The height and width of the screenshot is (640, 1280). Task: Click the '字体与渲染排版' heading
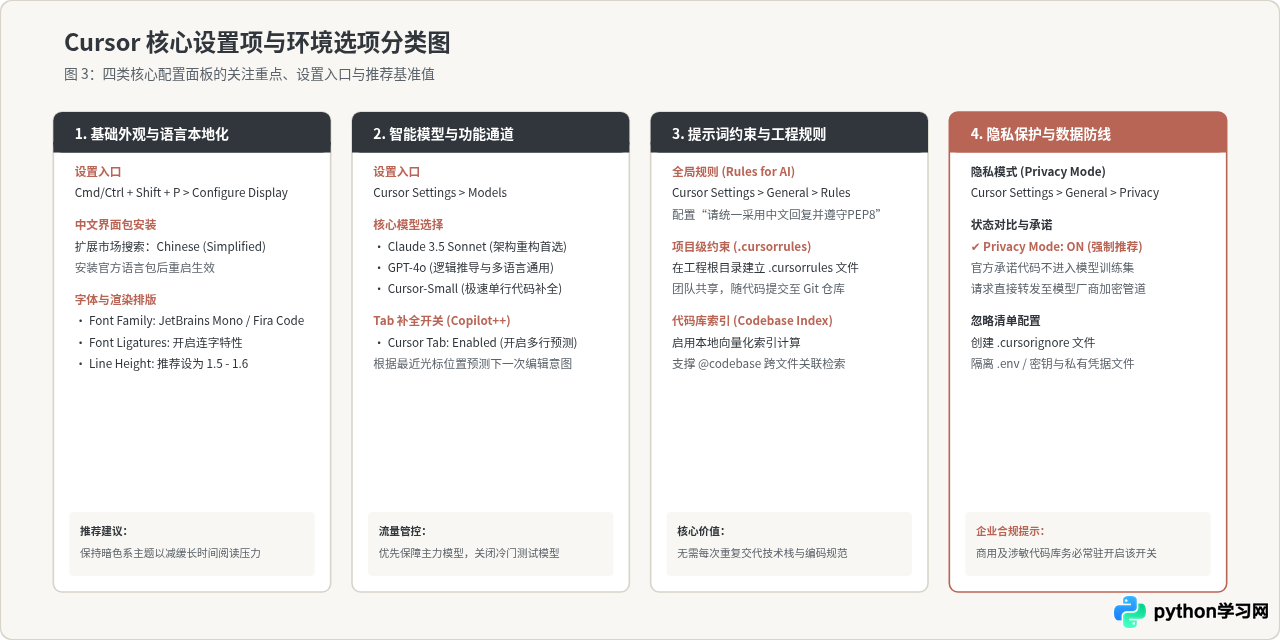[116, 300]
